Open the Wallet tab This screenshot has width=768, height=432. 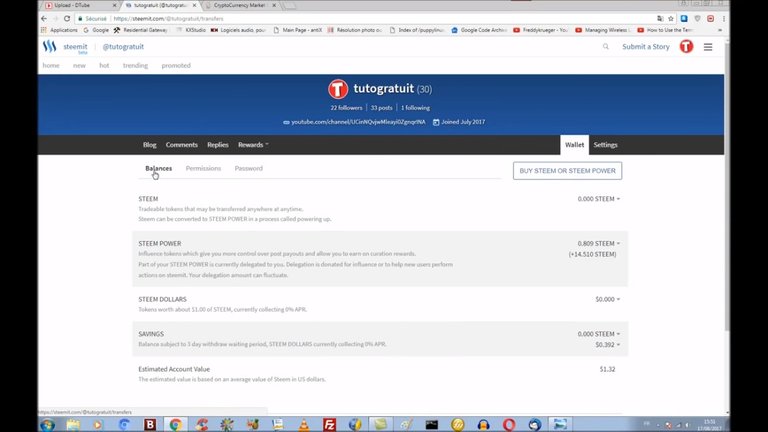pos(575,145)
